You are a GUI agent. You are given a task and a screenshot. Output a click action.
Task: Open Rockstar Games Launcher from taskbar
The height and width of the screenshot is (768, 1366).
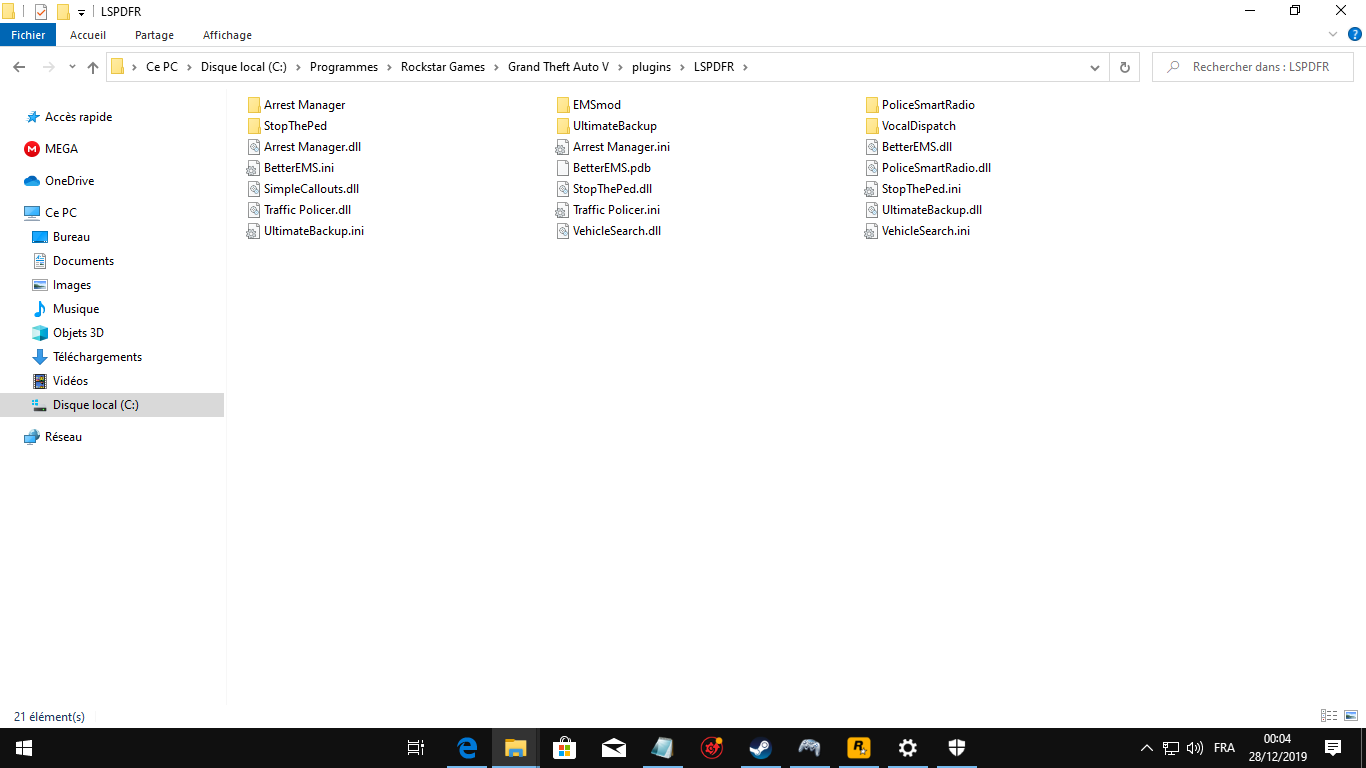click(x=858, y=748)
